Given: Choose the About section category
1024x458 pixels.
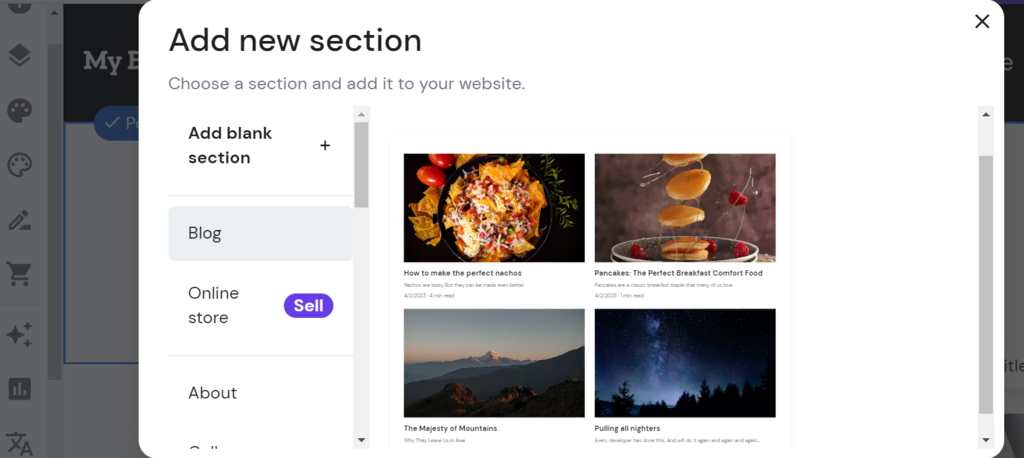Looking at the screenshot, I should pos(213,393).
